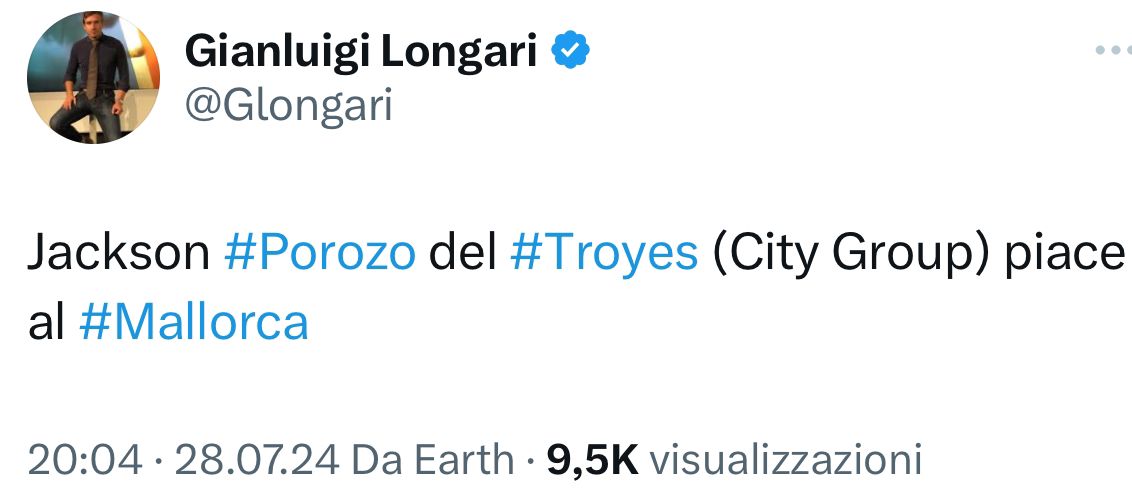Open the three-dot more options menu
Image resolution: width=1132 pixels, height=496 pixels.
click(1112, 48)
